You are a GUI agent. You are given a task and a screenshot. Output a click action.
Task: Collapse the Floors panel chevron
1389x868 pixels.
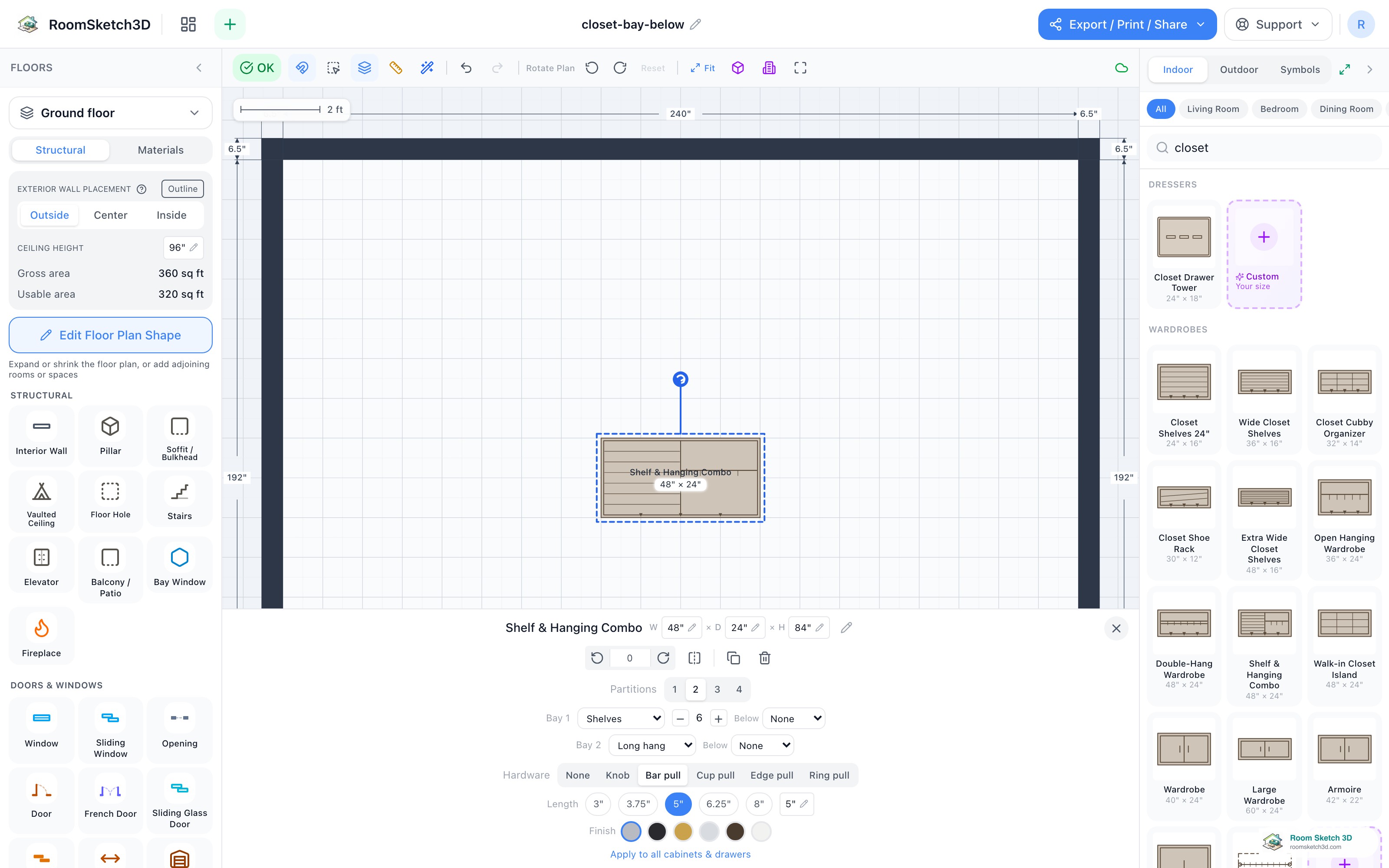coord(199,68)
